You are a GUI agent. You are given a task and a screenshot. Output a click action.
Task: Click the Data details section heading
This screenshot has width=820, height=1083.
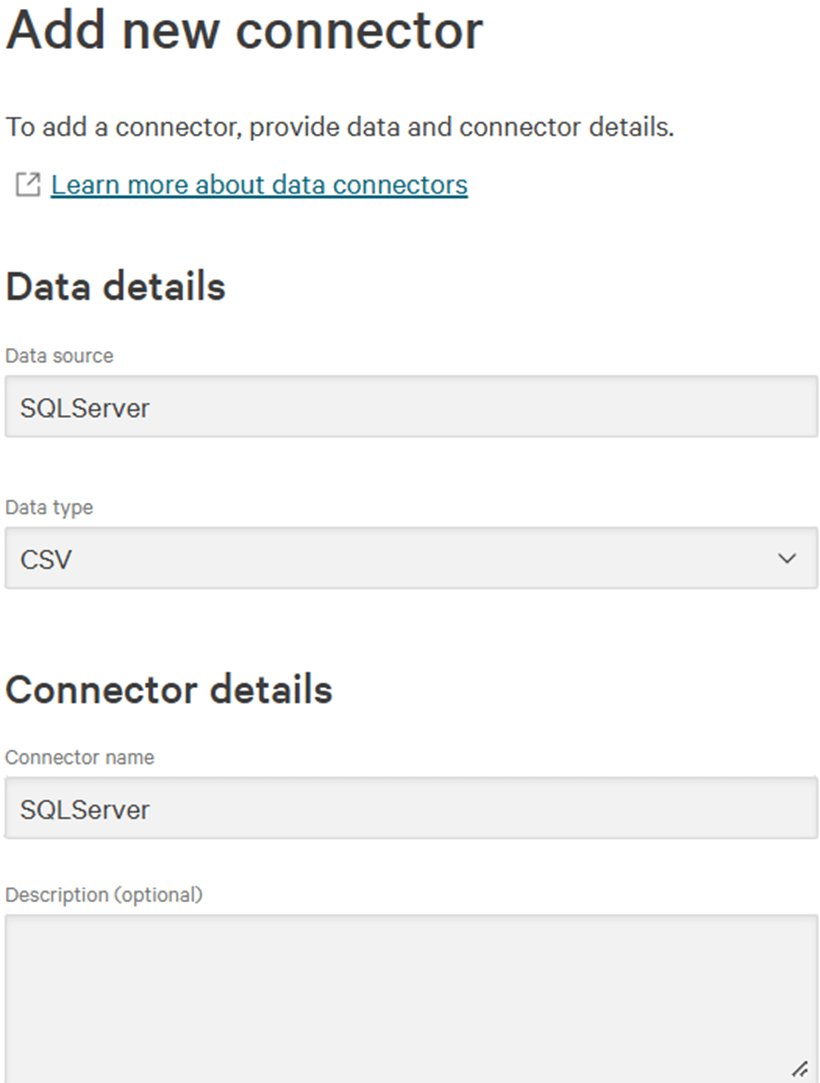(116, 287)
